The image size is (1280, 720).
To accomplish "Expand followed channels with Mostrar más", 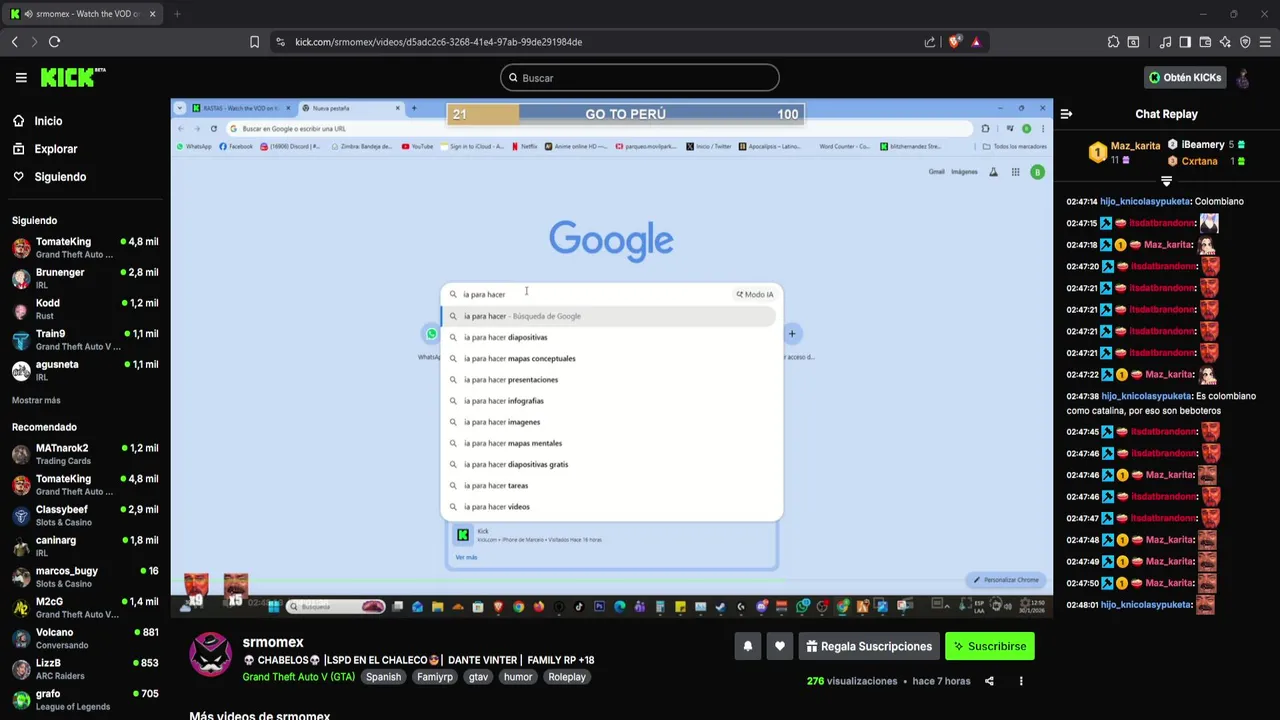I will (x=36, y=400).
